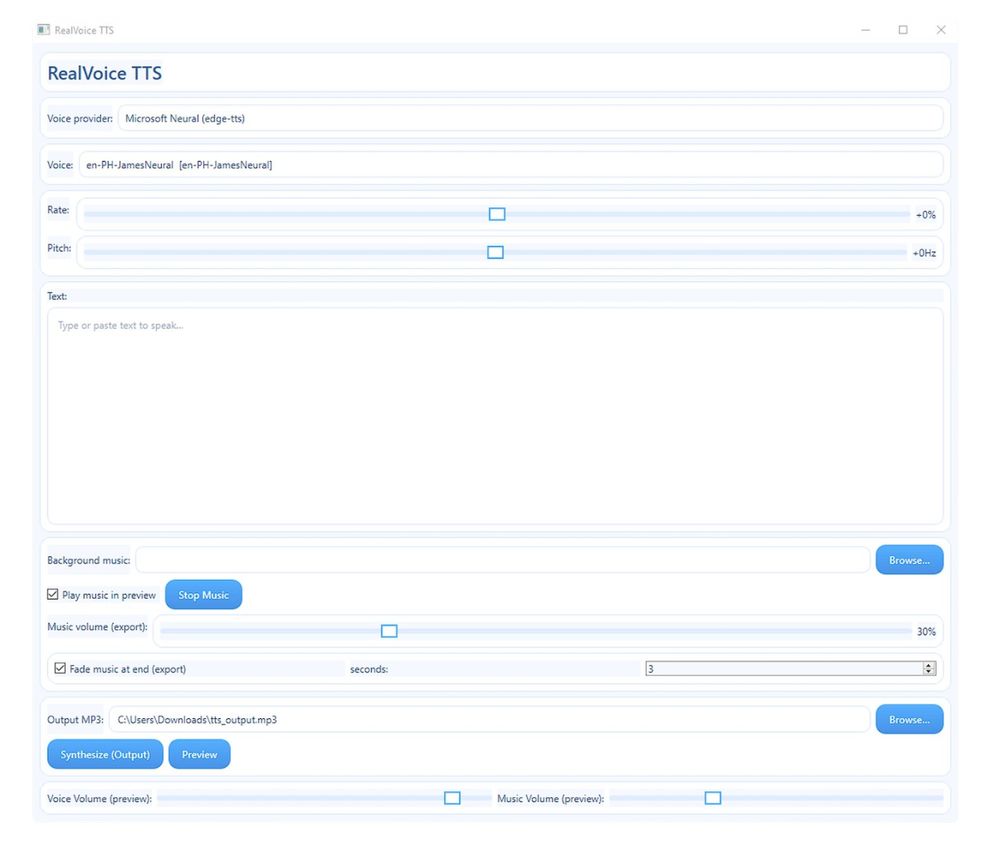
Task: Focus the text-to-speak input area
Action: click(495, 415)
